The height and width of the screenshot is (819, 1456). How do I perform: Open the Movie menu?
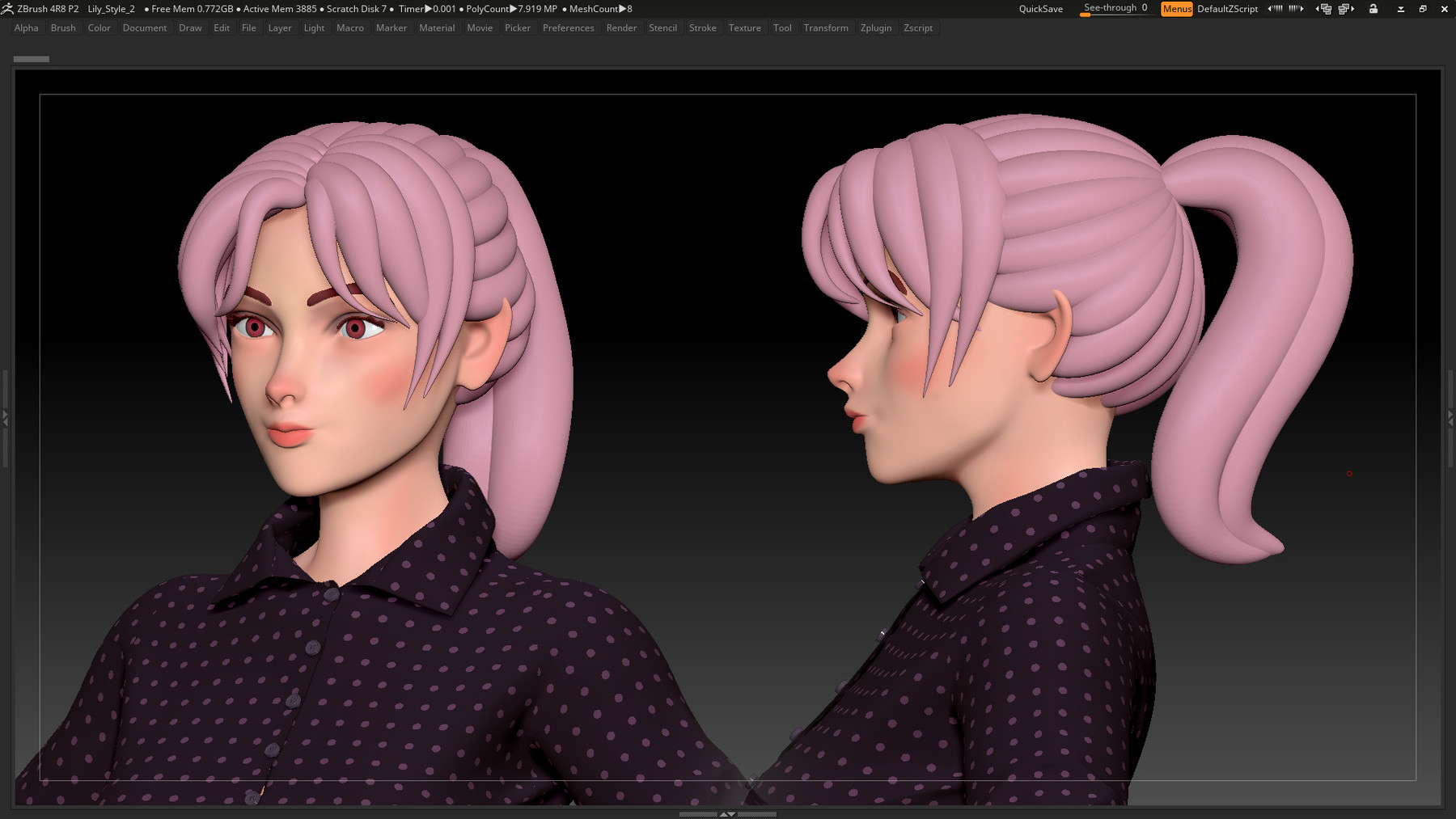tap(480, 28)
